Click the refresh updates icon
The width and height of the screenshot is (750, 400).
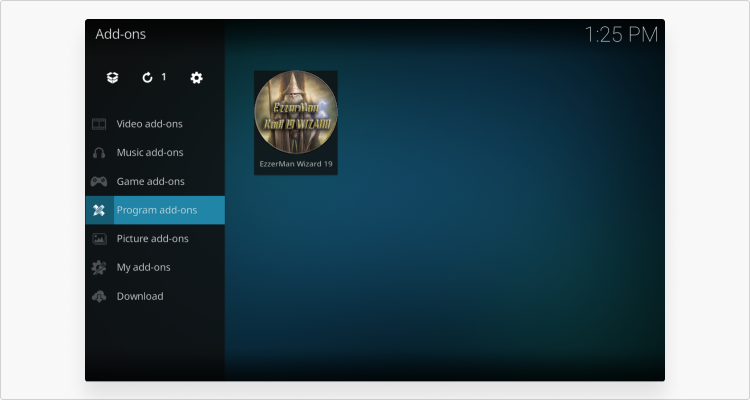pyautogui.click(x=147, y=78)
